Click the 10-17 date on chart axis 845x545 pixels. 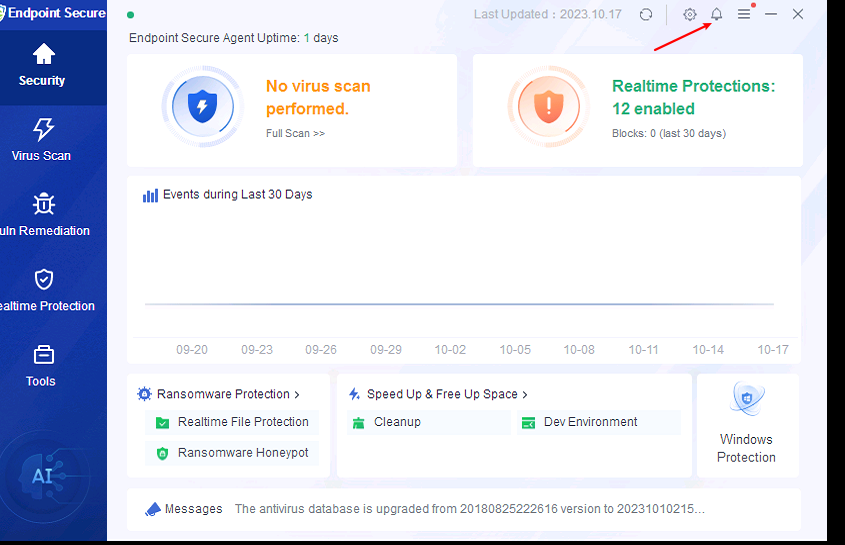773,350
